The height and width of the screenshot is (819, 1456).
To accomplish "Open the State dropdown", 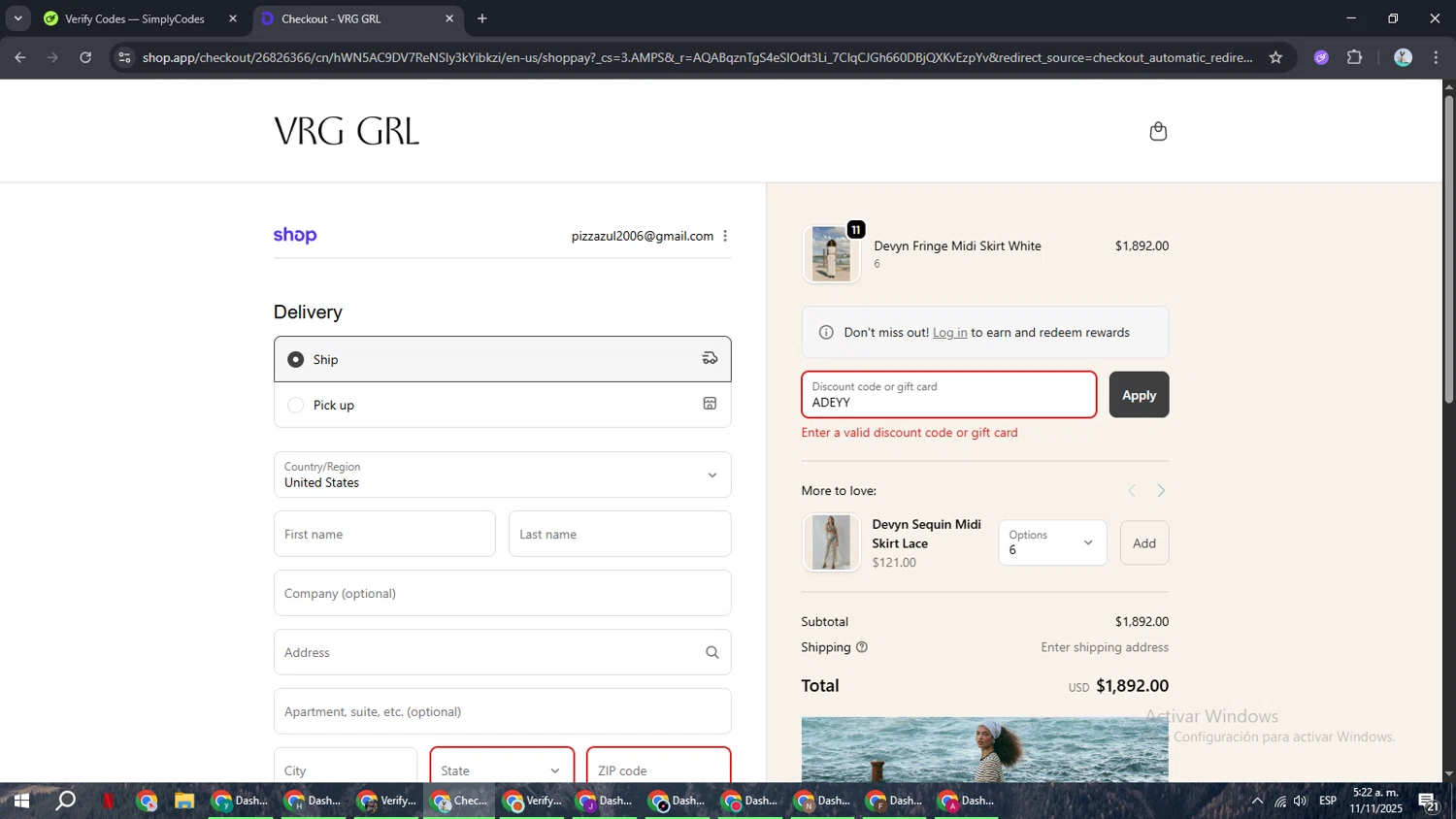I will point(502,770).
